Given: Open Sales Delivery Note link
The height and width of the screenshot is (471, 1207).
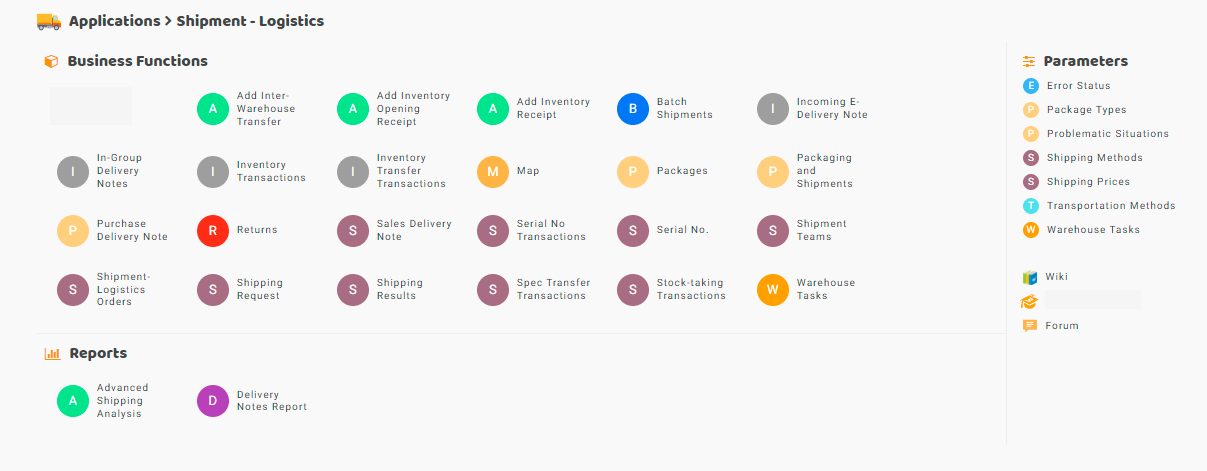Looking at the screenshot, I should click(x=414, y=231).
